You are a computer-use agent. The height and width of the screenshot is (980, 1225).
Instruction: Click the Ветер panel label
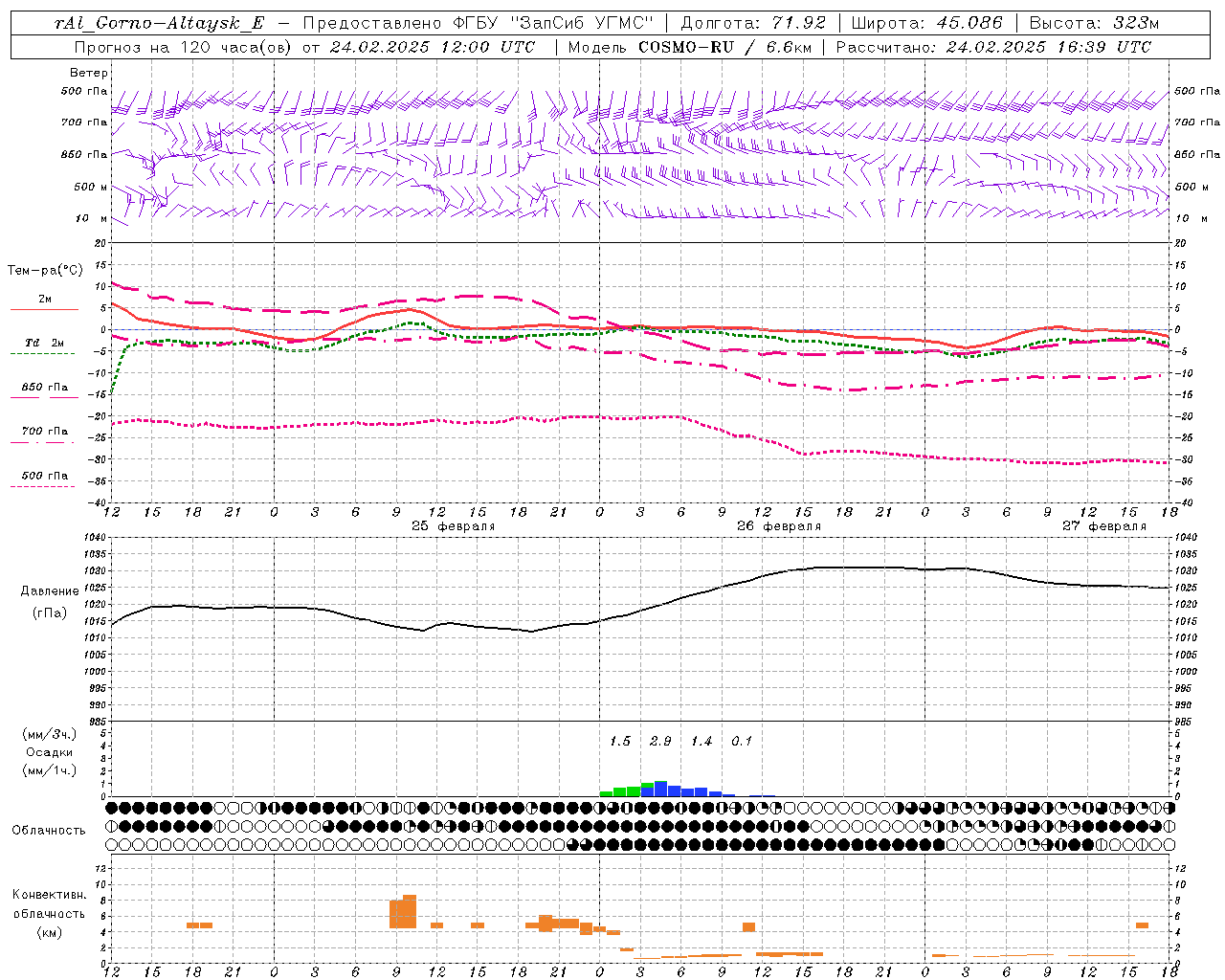click(89, 73)
